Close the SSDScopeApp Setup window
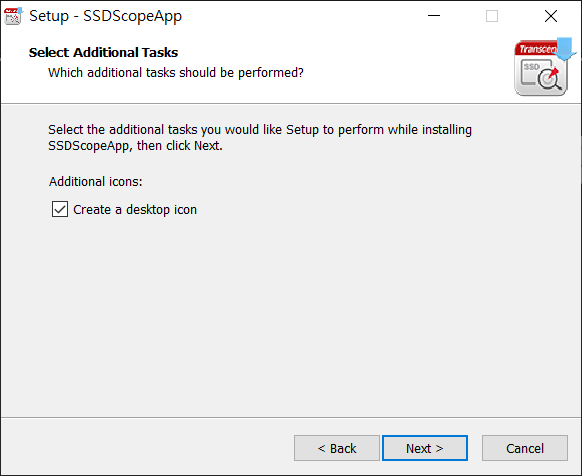 550,16
